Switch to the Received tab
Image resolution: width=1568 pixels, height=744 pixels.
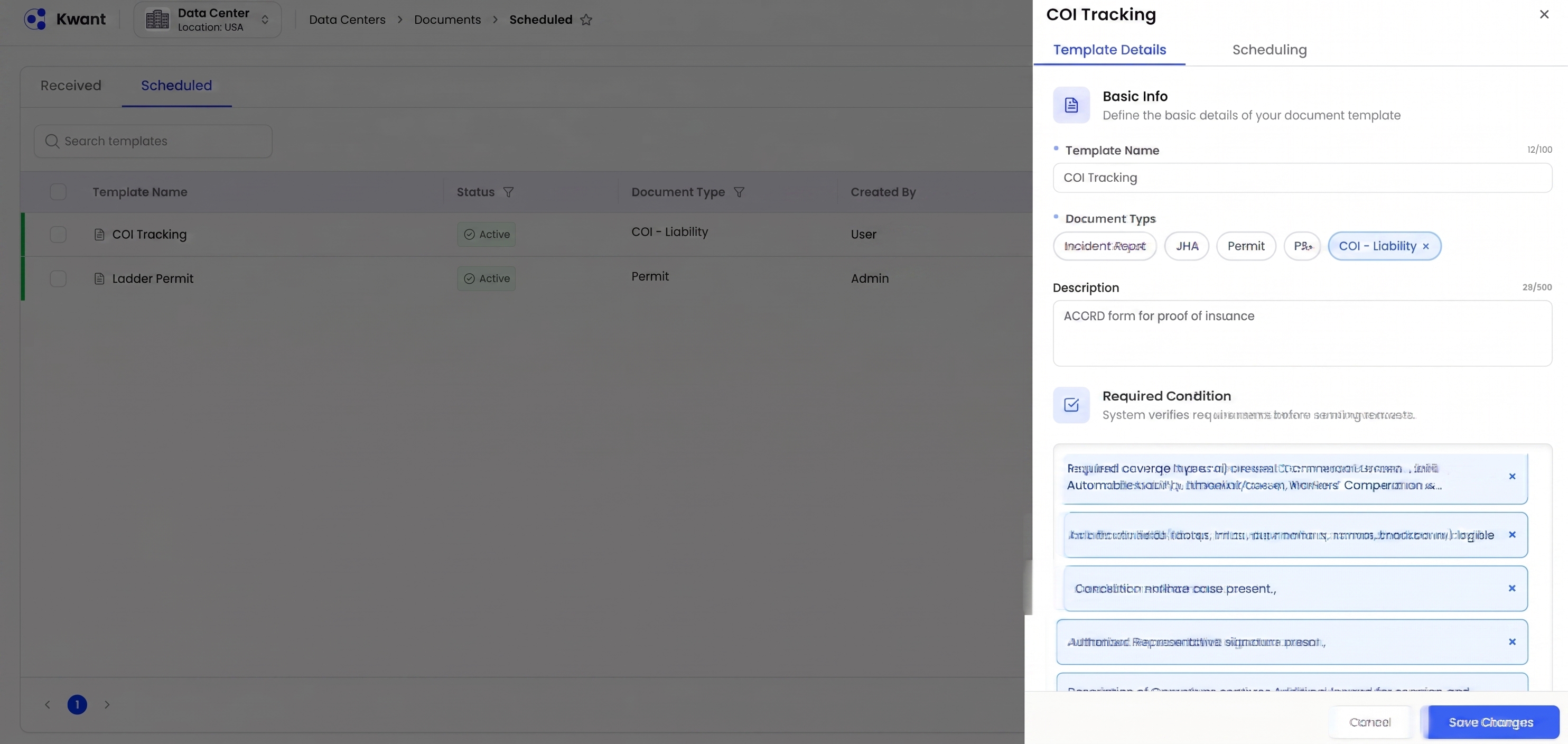click(71, 85)
